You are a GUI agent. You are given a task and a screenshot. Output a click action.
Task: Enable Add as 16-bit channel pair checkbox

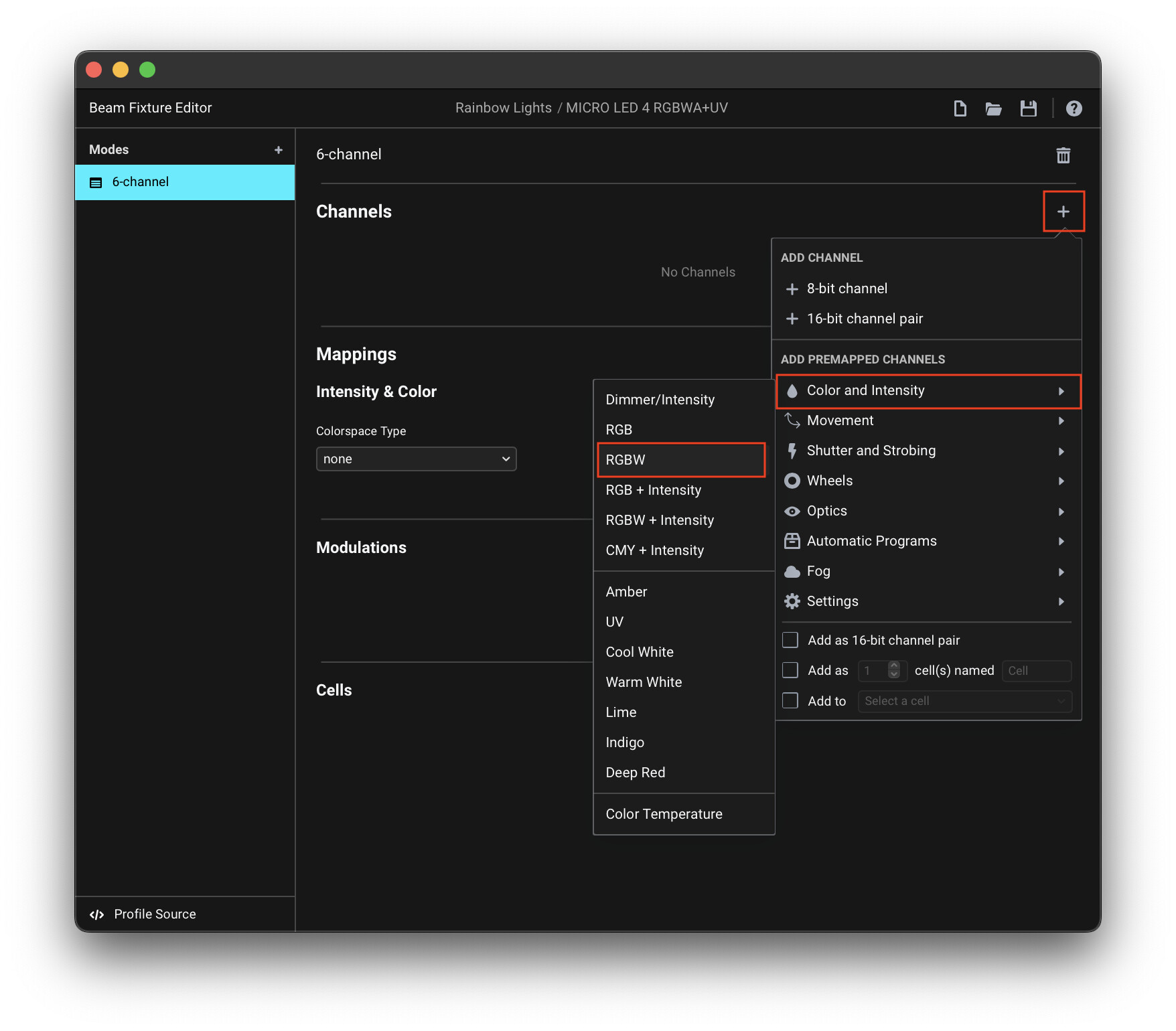[x=790, y=640]
